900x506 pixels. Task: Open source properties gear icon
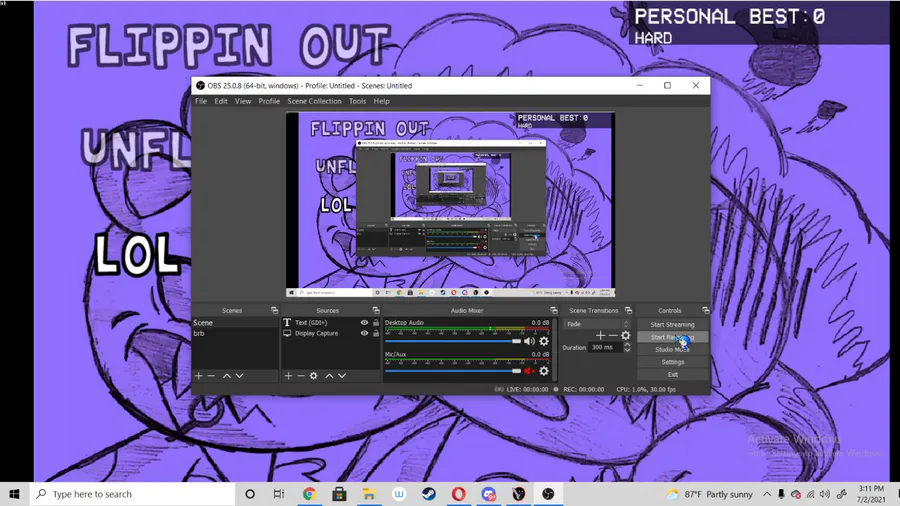pyautogui.click(x=313, y=376)
